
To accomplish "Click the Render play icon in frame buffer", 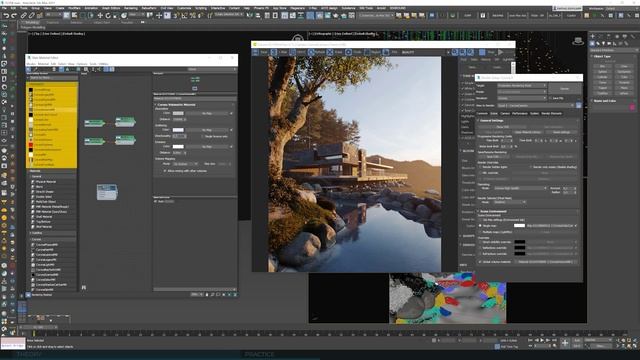I will 501,52.
